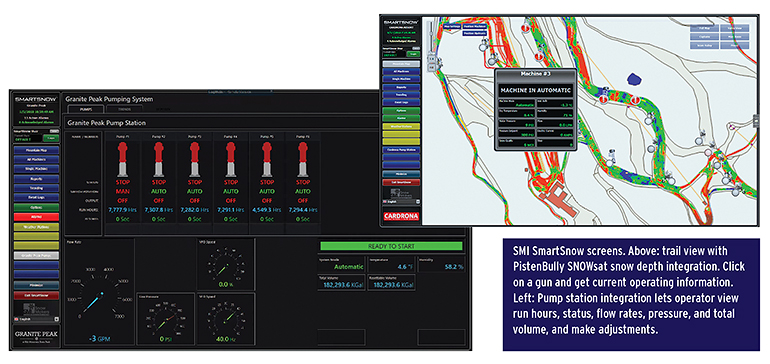Open English language dropdown in Cardrona sidebar
770x364 pixels.
coord(402,201)
